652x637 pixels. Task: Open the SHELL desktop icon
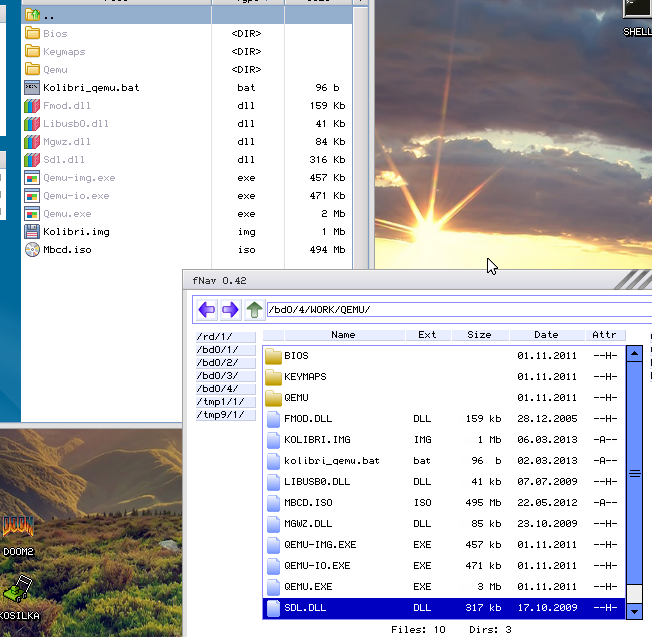[636, 8]
